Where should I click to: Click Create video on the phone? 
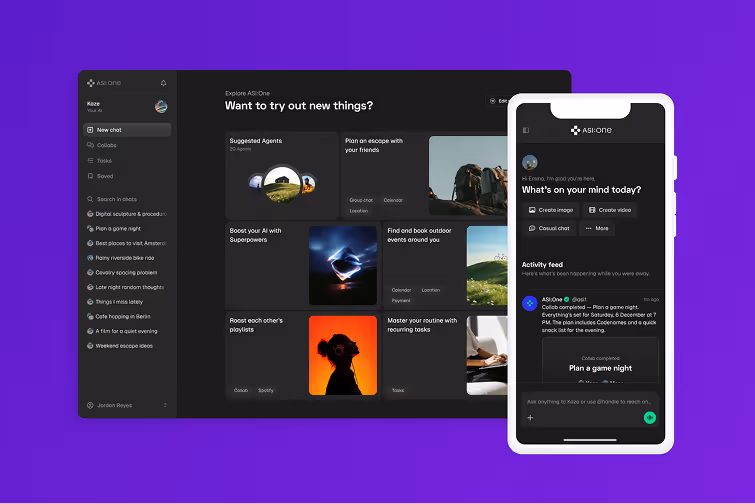point(610,210)
